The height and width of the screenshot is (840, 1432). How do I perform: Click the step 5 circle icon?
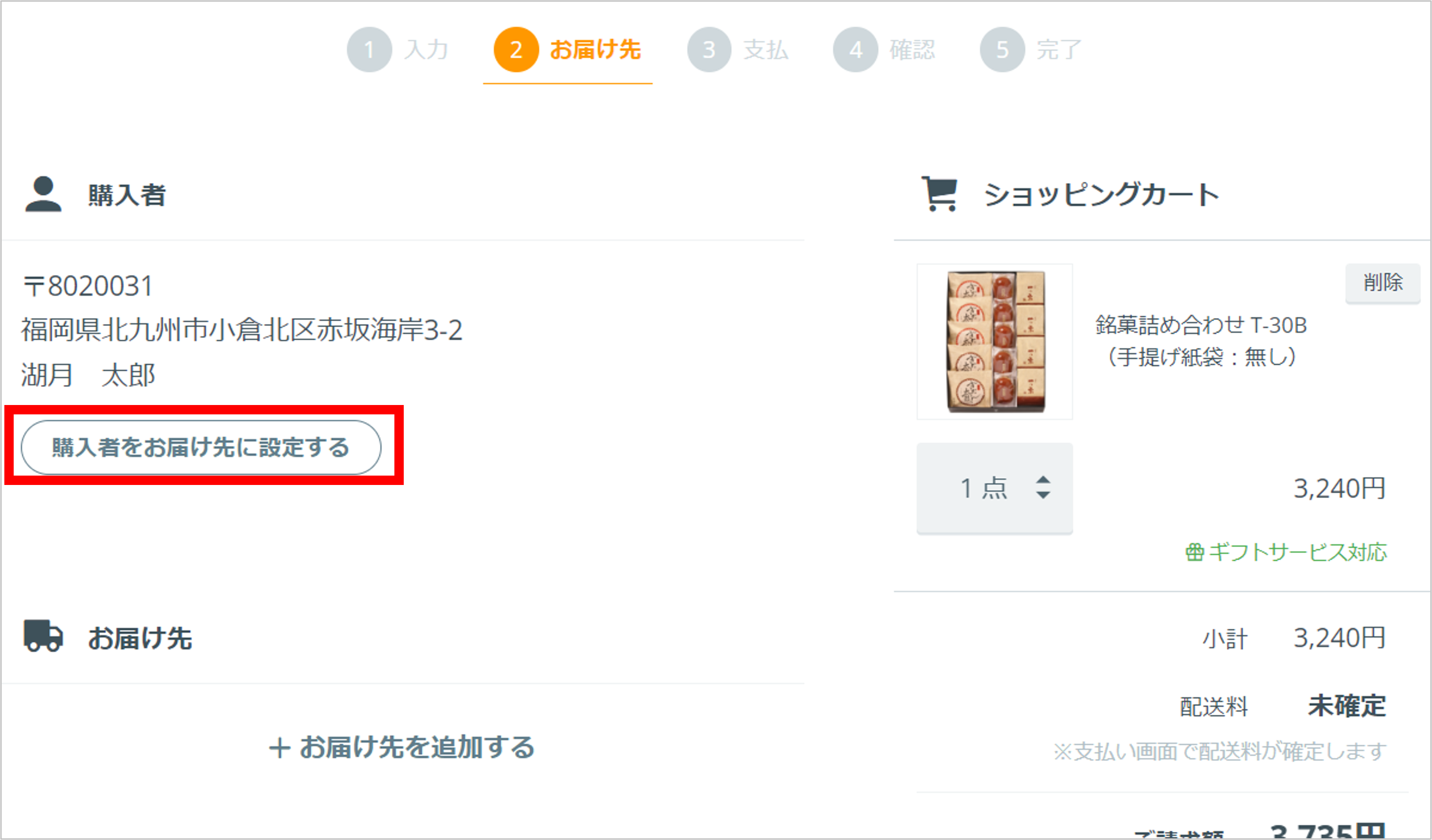click(1002, 50)
